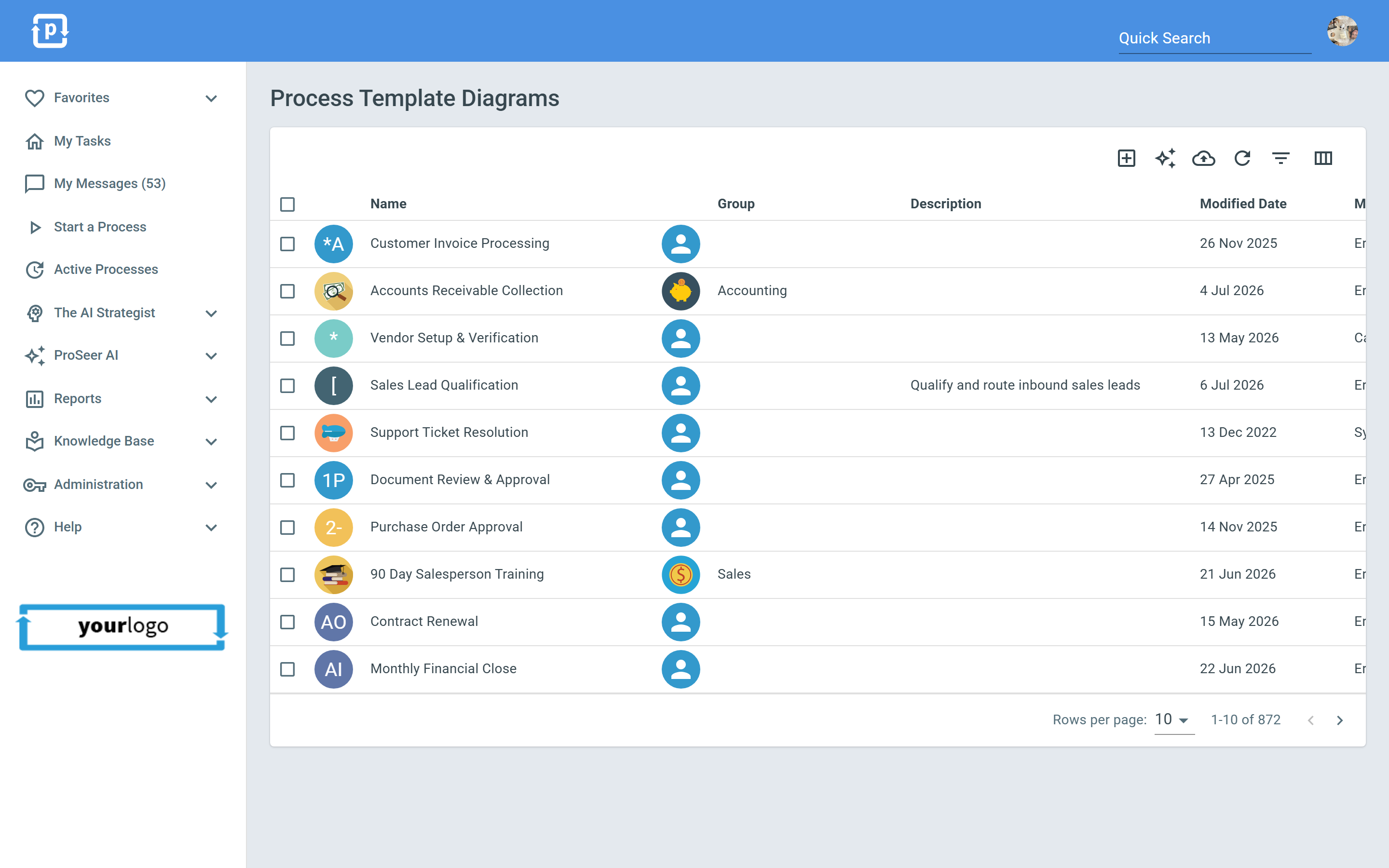
Task: Click the app logo in the header
Action: (x=50, y=31)
